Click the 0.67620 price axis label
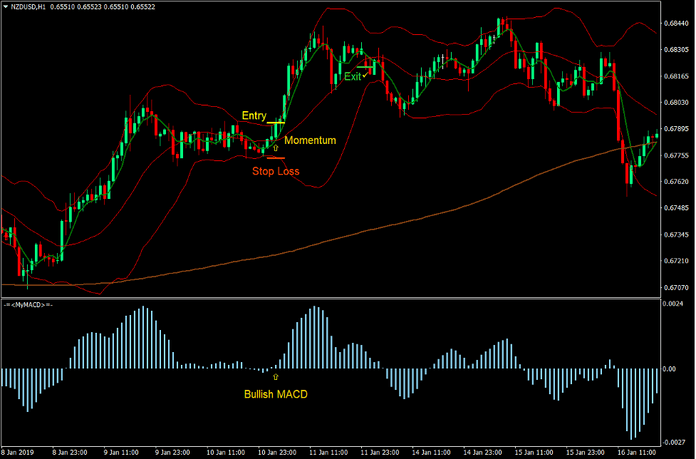696x459 pixels. (x=676, y=182)
